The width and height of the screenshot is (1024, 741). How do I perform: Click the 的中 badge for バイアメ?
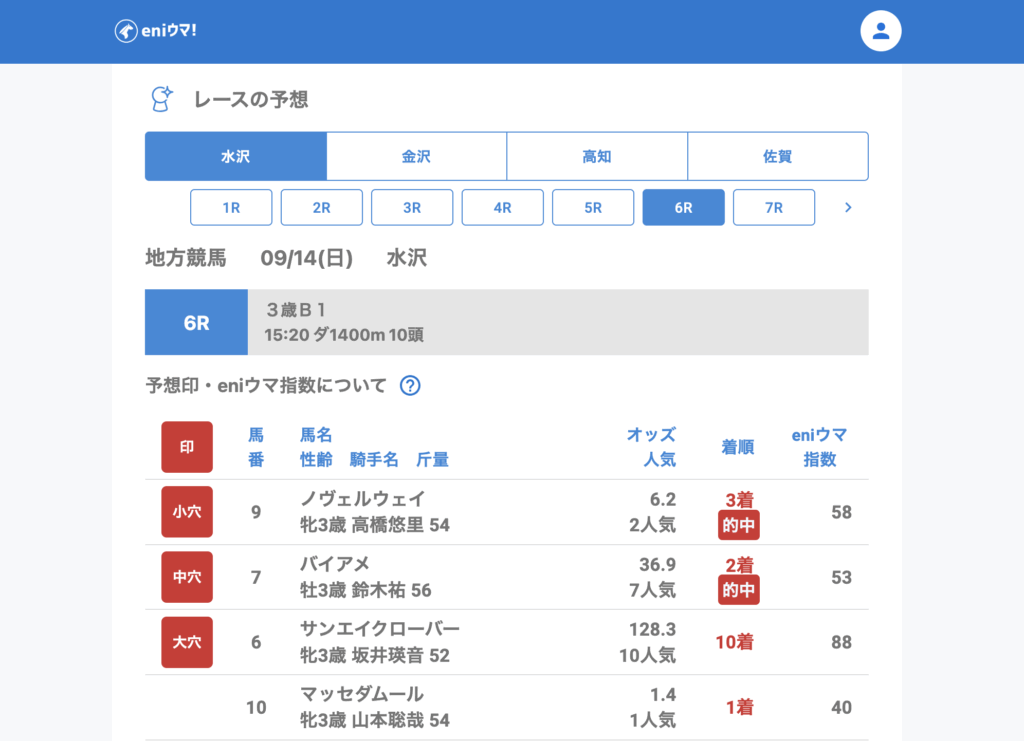click(x=738, y=590)
